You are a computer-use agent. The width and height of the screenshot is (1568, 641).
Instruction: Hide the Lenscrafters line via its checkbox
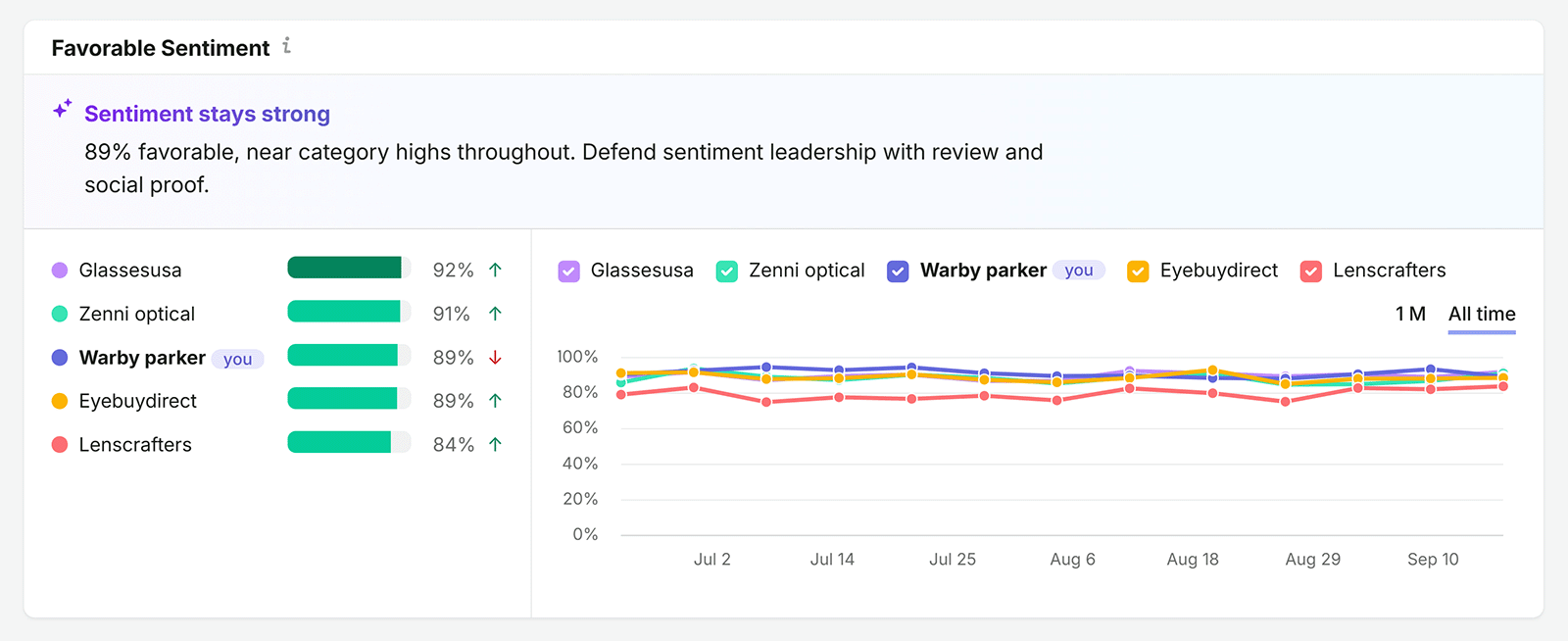pyautogui.click(x=1311, y=271)
